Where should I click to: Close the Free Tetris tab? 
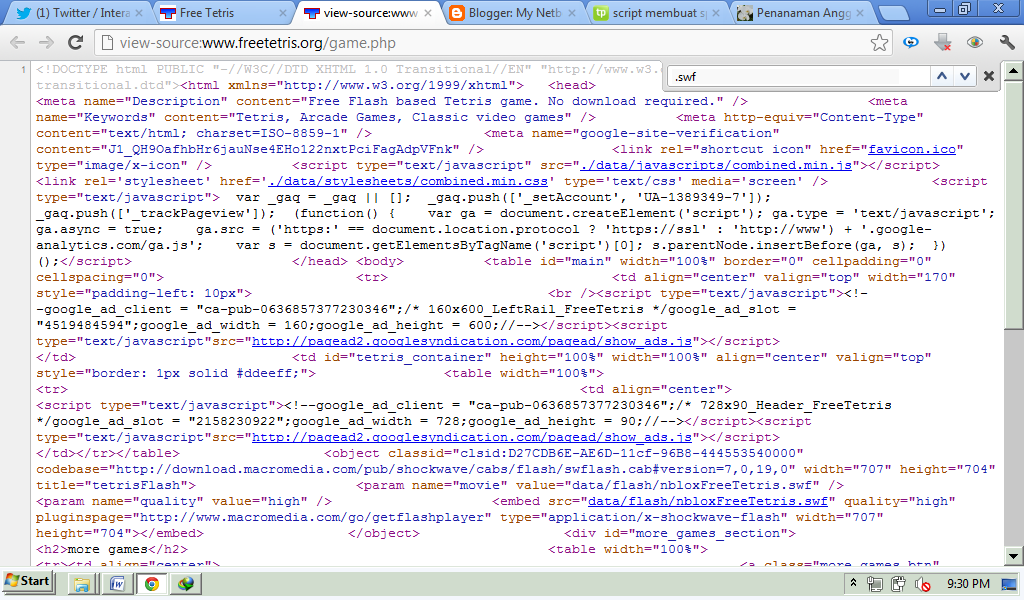tap(283, 13)
